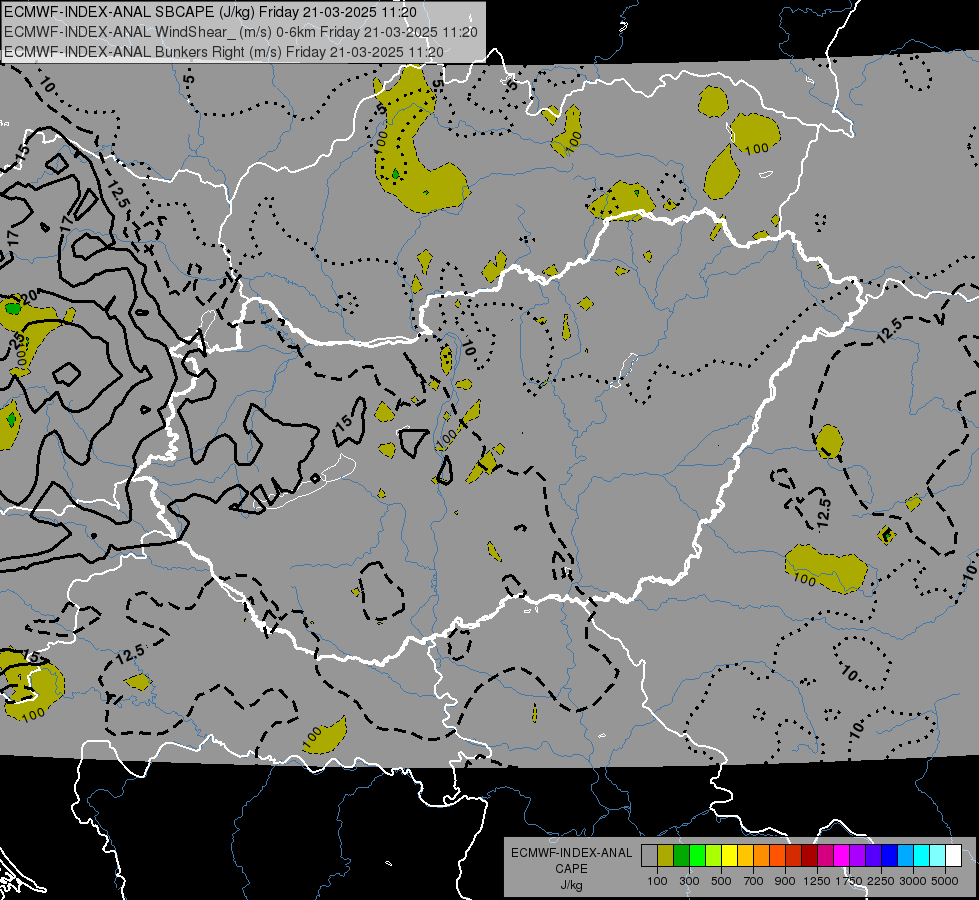Select the gray legend swatch below 100
979x900 pixels.
tap(649, 855)
